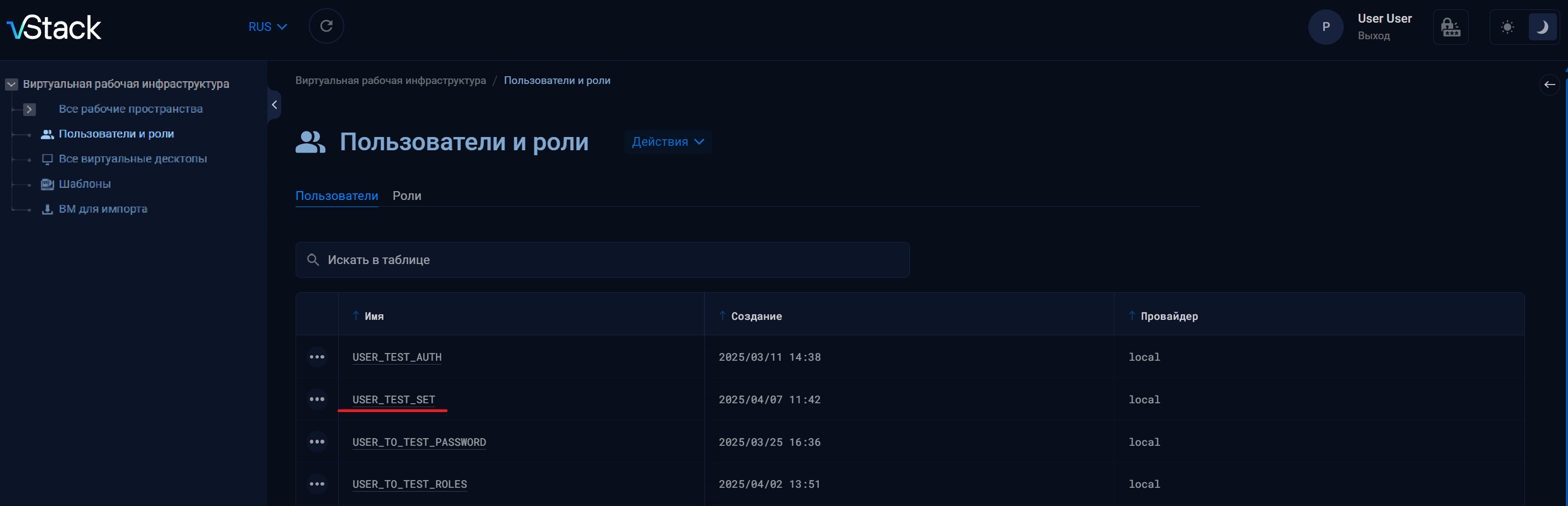Open the Действия dropdown menu
The width and height of the screenshot is (1568, 506).
tap(667, 142)
